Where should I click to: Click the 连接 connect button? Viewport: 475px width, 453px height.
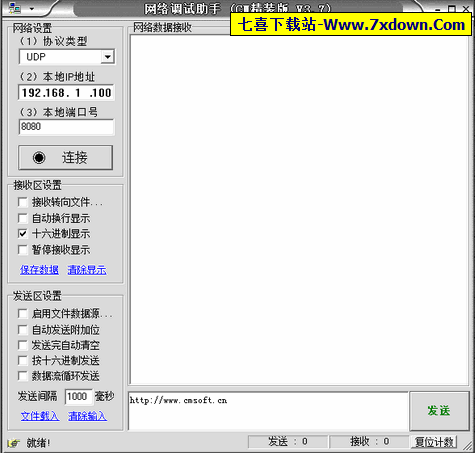click(65, 157)
